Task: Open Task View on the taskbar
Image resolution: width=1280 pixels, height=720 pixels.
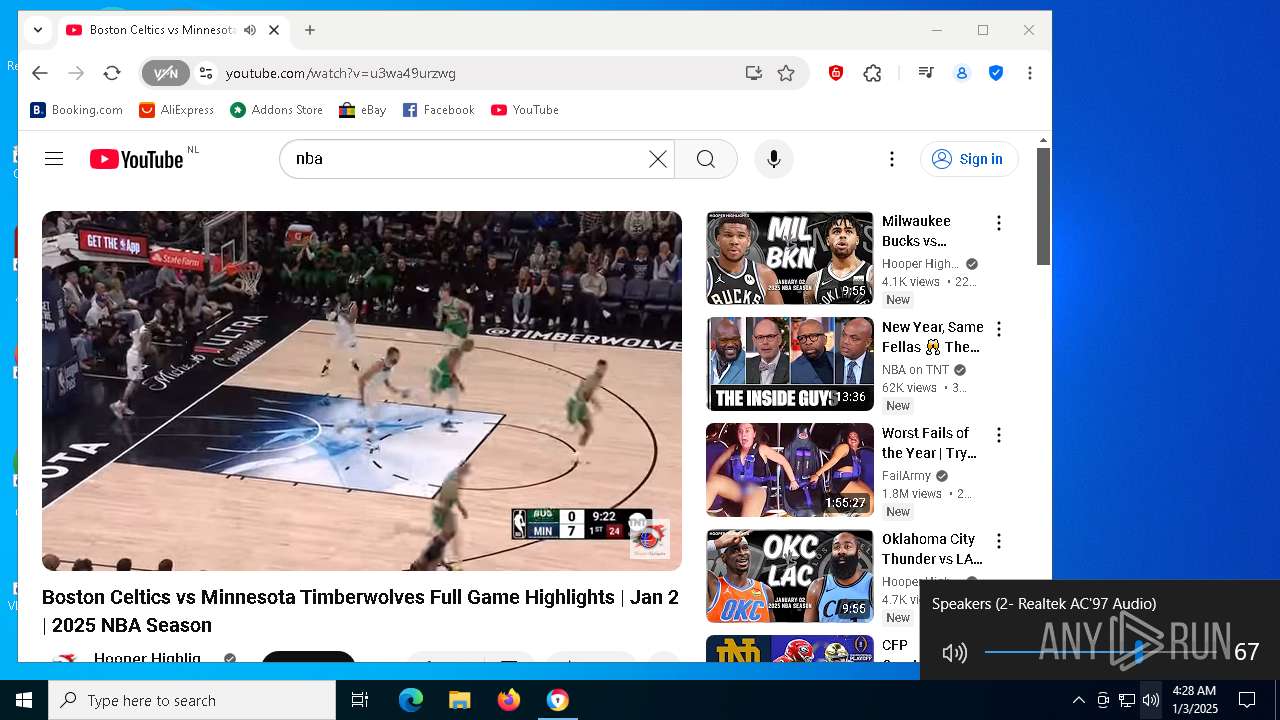Action: tap(360, 700)
